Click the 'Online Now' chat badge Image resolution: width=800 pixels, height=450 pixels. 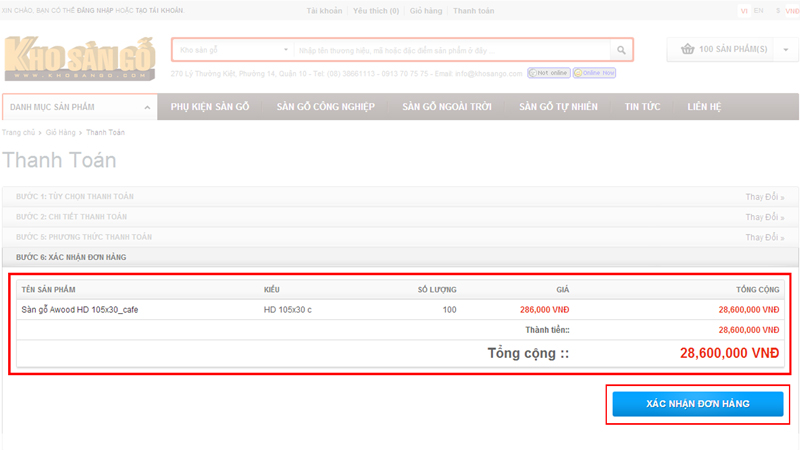pos(593,73)
